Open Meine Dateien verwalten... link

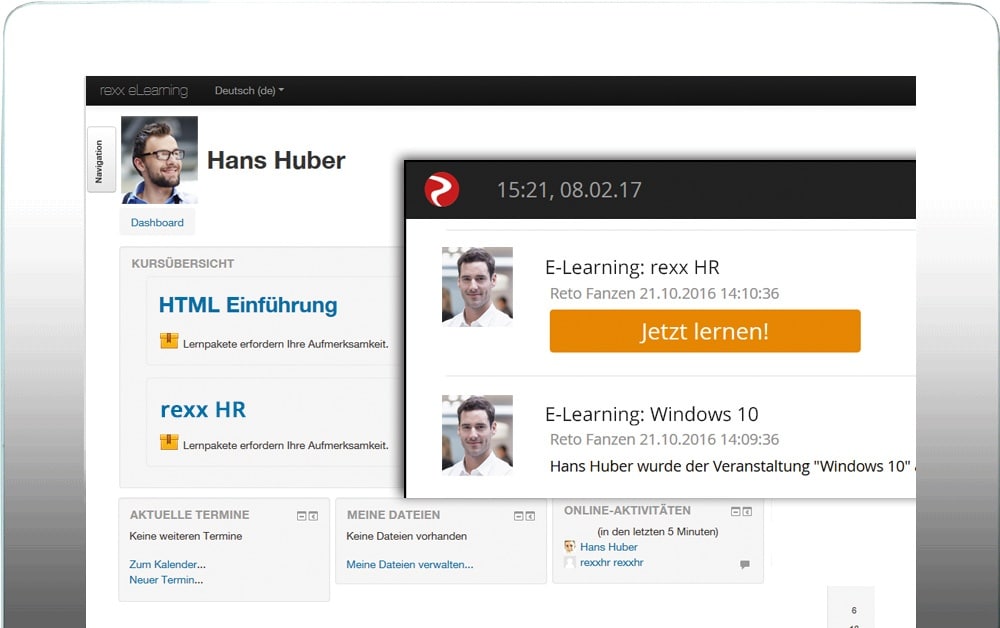(409, 564)
